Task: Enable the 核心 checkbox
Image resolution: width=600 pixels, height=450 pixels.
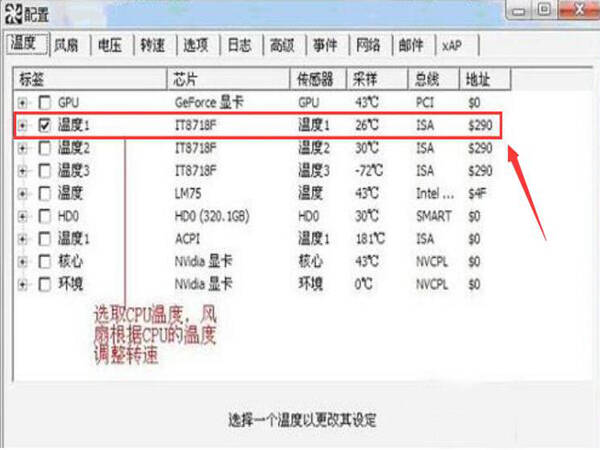Action: coord(45,262)
